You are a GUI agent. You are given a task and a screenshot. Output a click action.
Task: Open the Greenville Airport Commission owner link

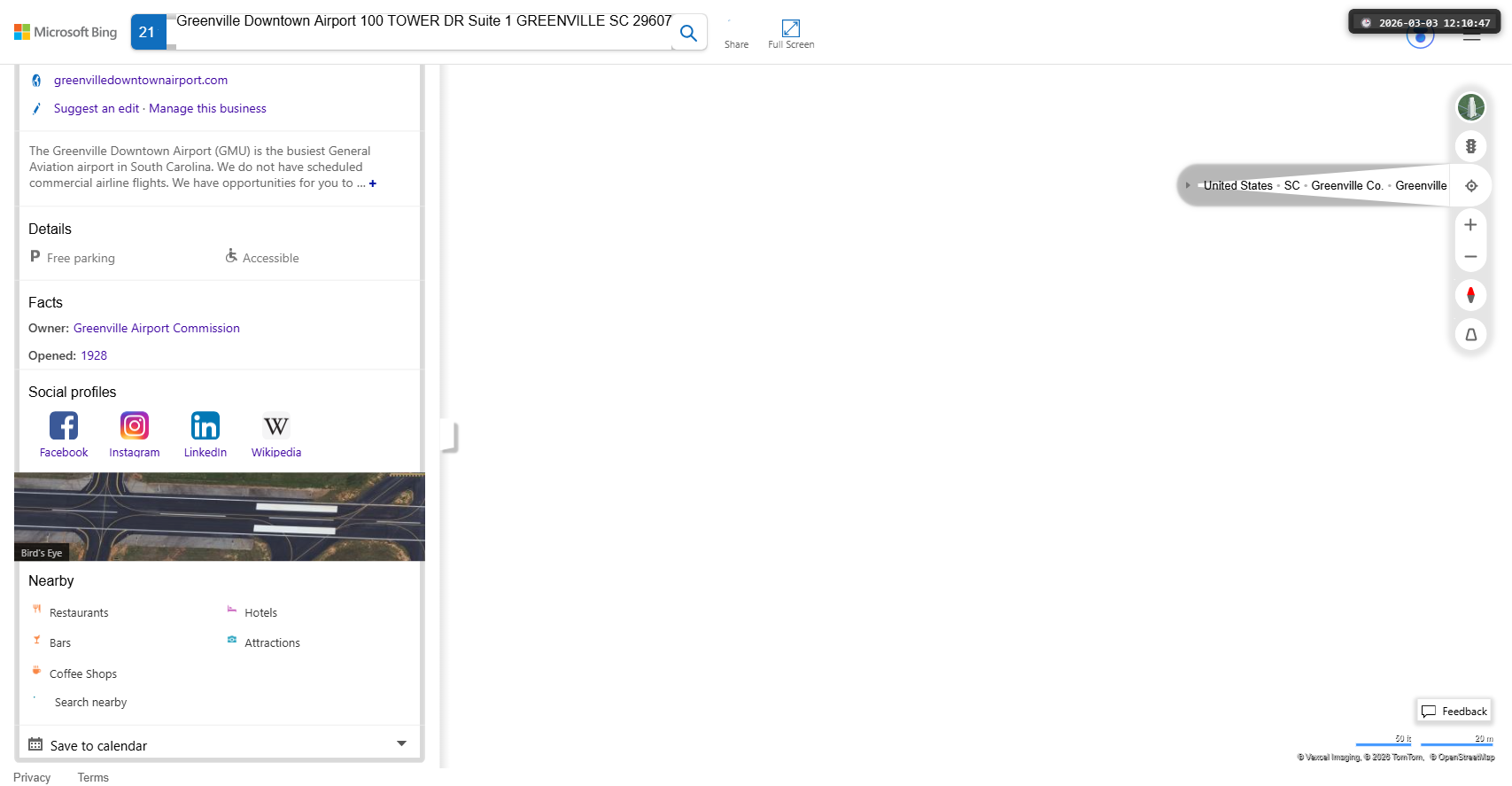coord(157,328)
